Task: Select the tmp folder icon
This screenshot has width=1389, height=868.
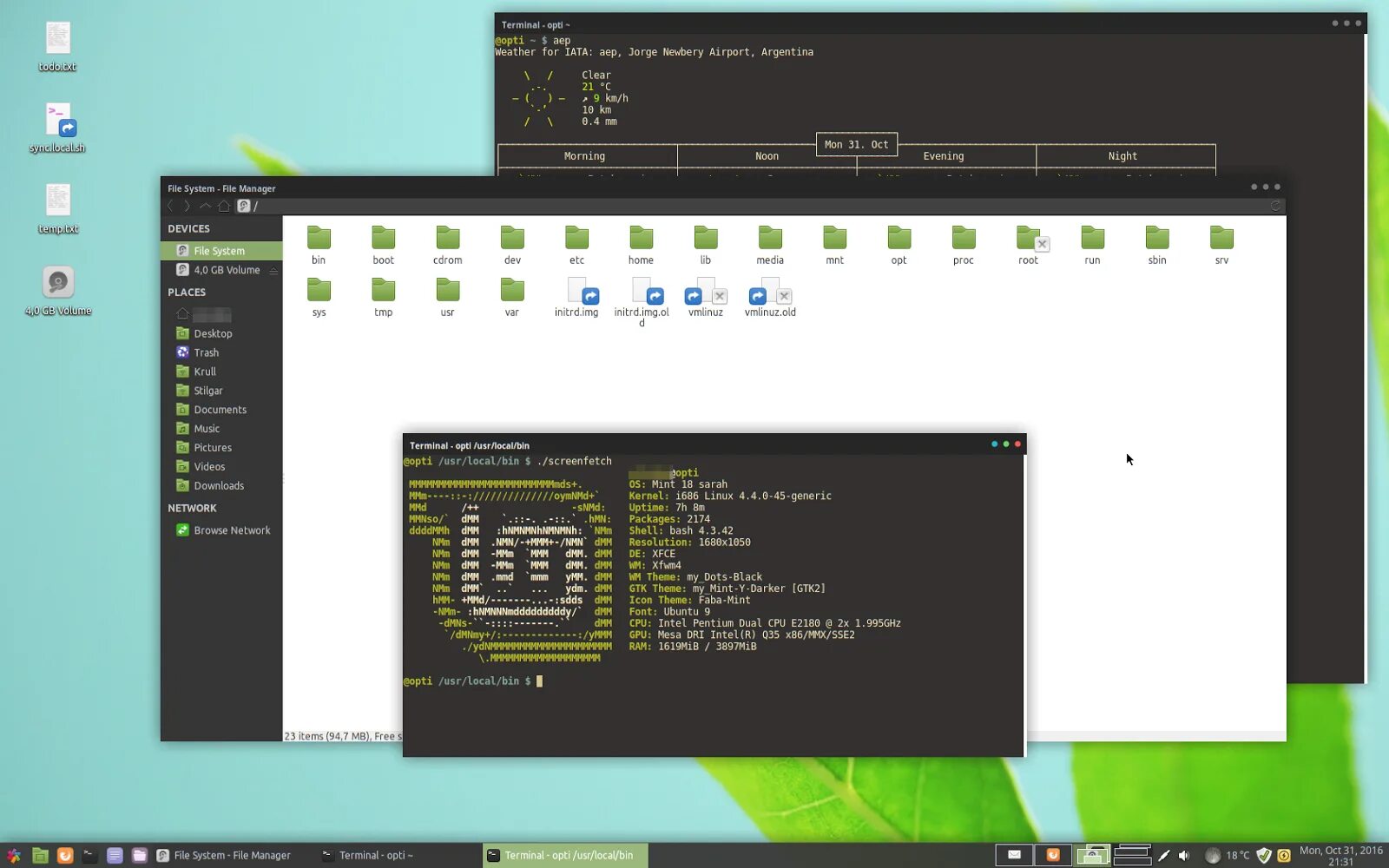Action: tap(383, 290)
